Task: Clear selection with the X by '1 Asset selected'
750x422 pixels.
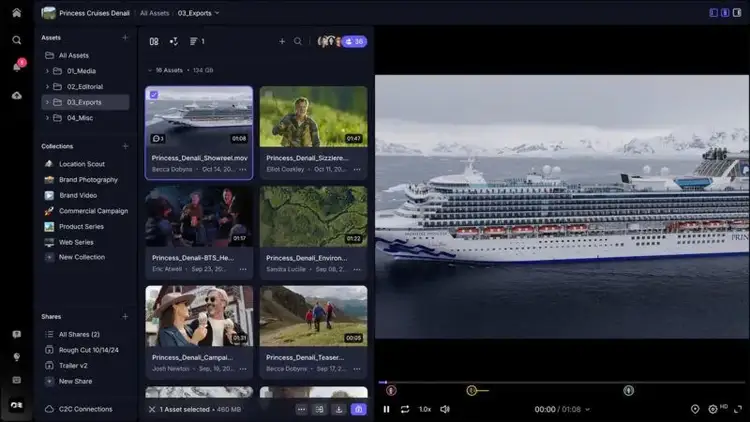Action: (152, 409)
